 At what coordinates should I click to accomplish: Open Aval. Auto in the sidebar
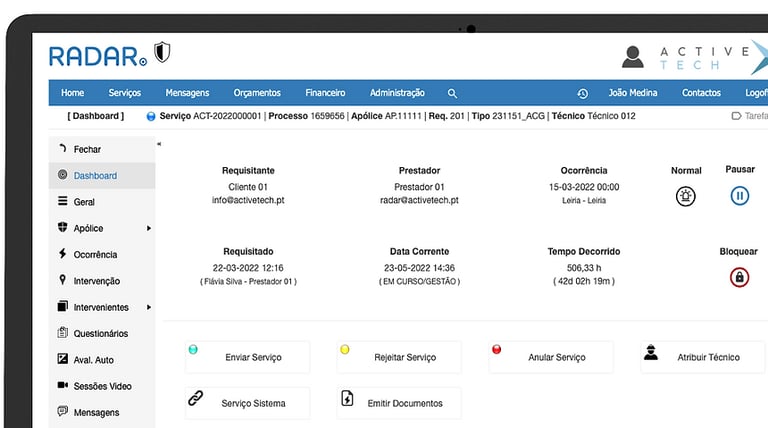[x=102, y=360]
